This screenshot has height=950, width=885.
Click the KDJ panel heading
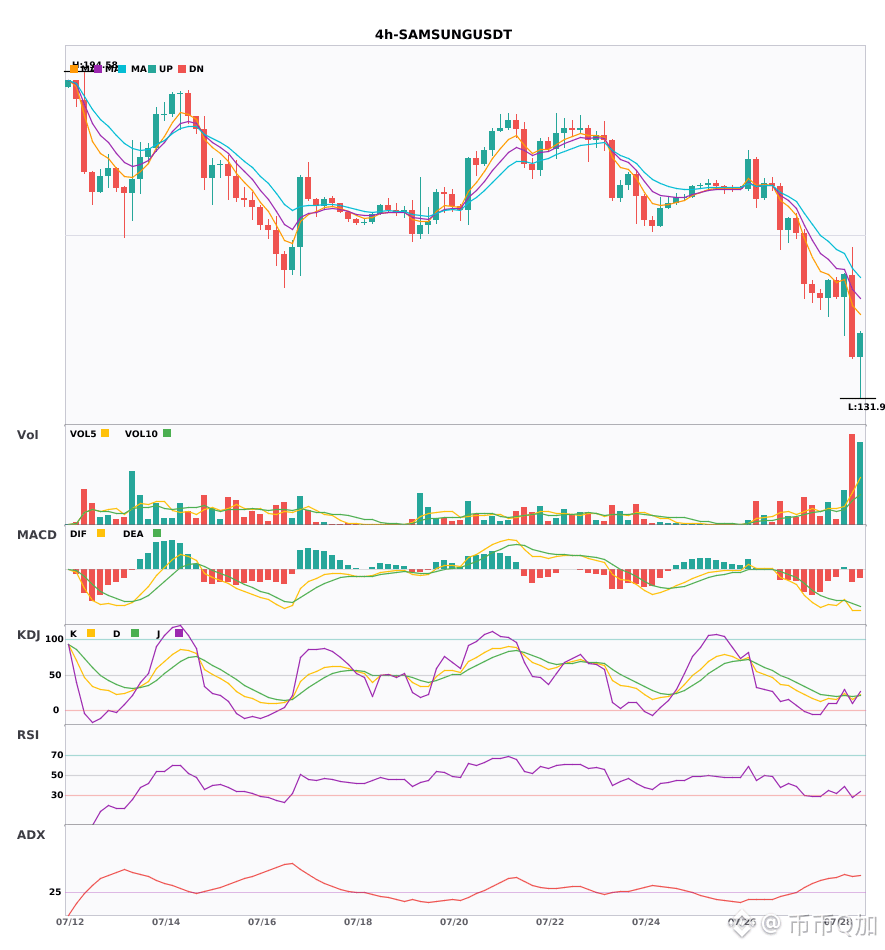(x=28, y=635)
